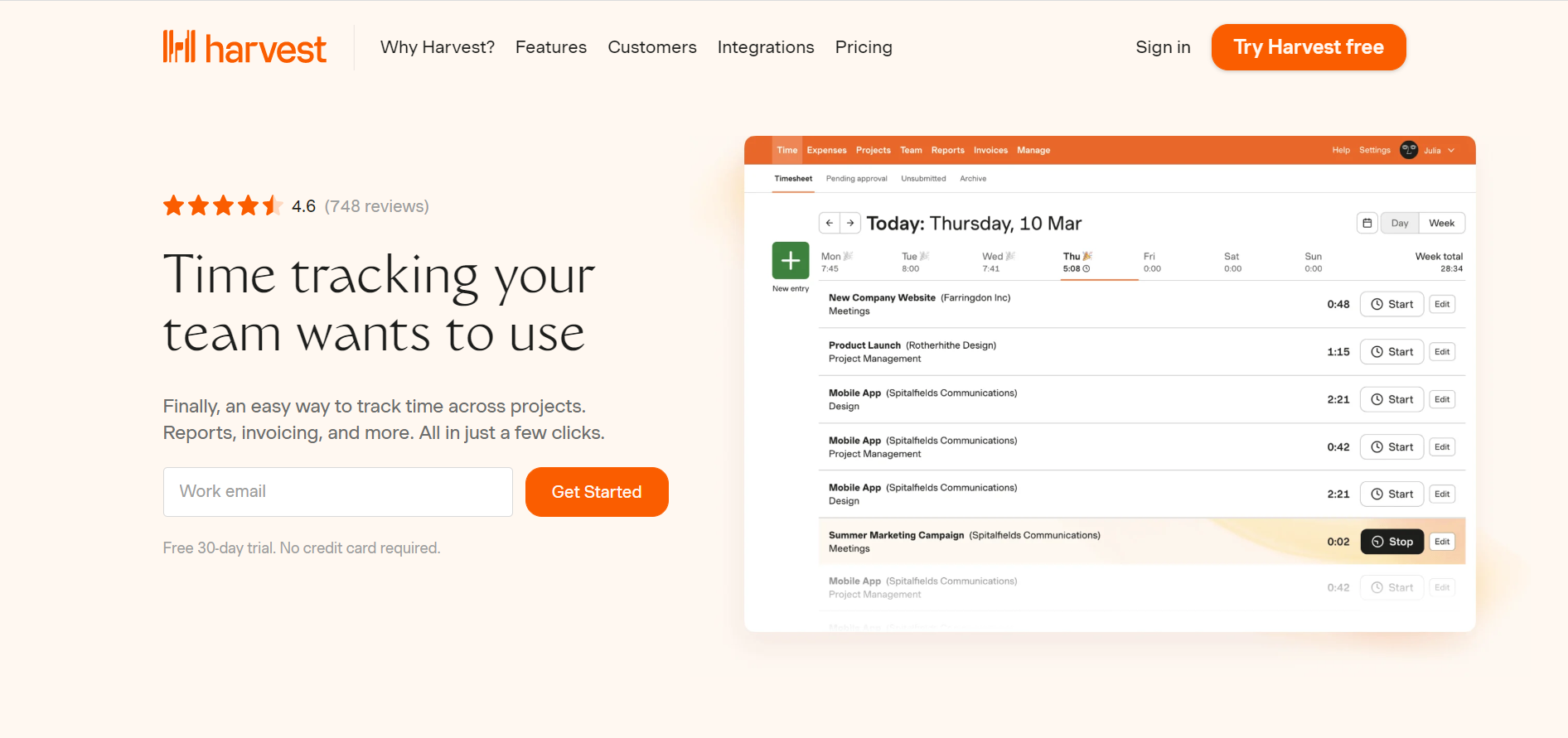Open Settings in app header
The width and height of the screenshot is (1568, 738).
[x=1375, y=150]
